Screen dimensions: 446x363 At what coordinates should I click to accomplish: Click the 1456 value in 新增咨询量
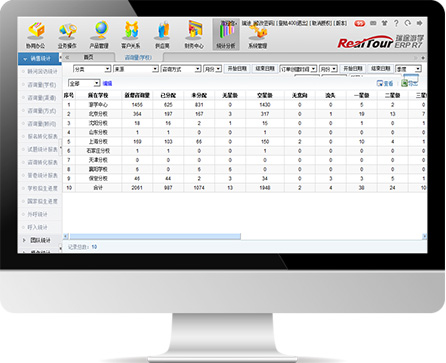click(x=137, y=105)
